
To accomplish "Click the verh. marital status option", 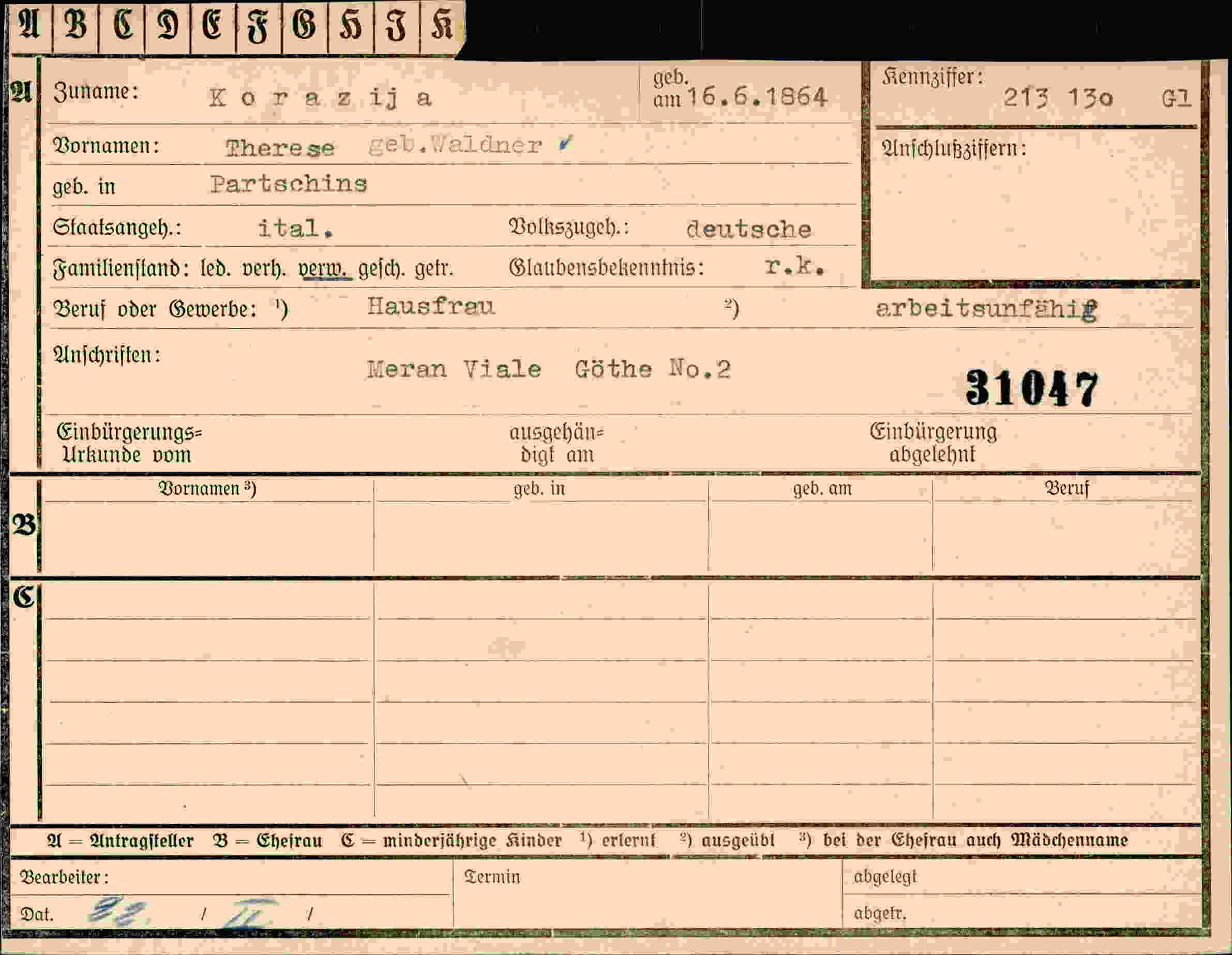I will point(264,268).
